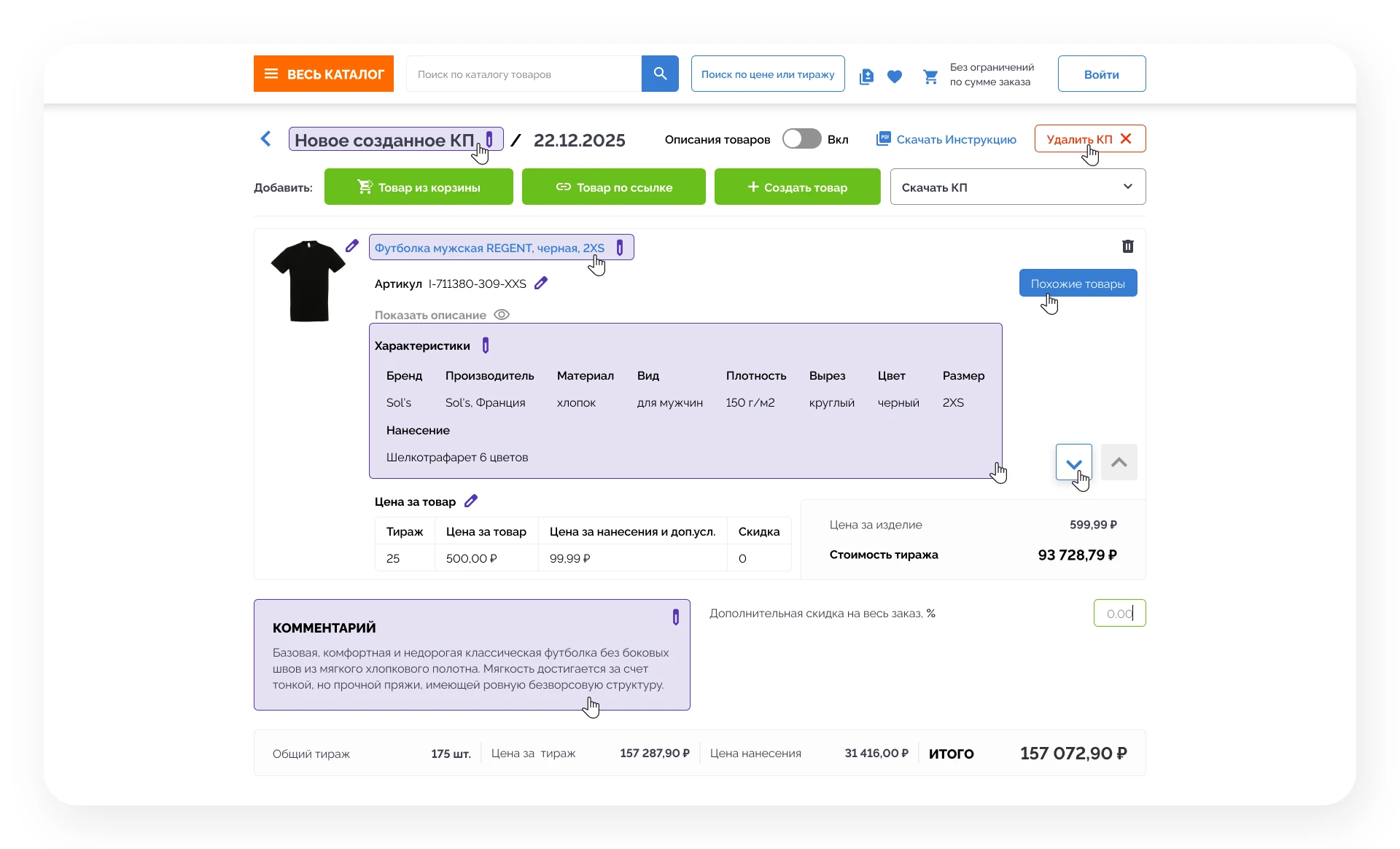Open the shopping cart icon
This screenshot has width=1400, height=849.
point(930,76)
